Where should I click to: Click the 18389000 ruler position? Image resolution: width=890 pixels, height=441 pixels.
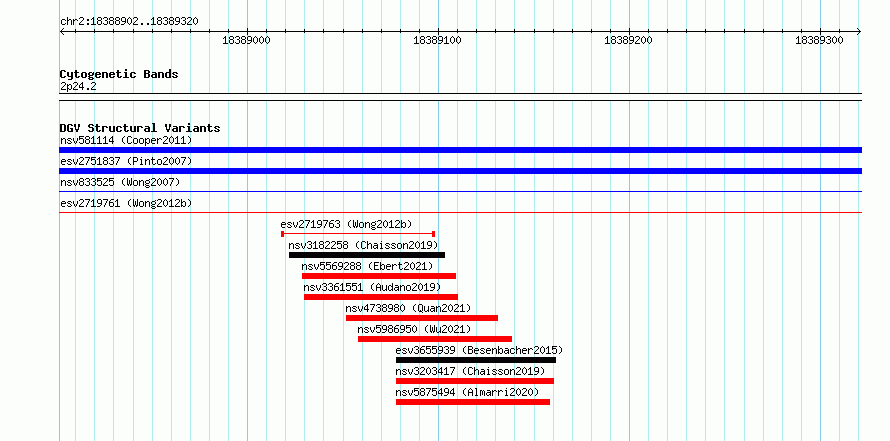[246, 40]
